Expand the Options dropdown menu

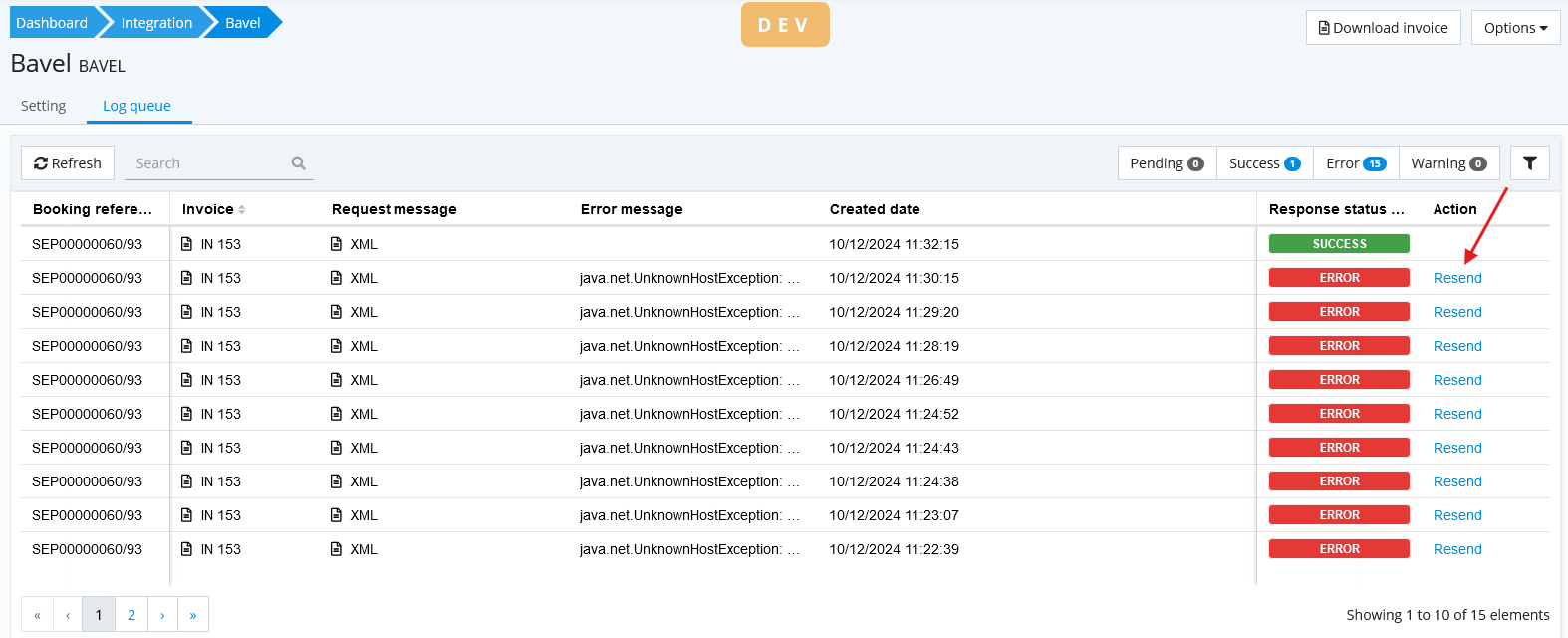pyautogui.click(x=1515, y=28)
